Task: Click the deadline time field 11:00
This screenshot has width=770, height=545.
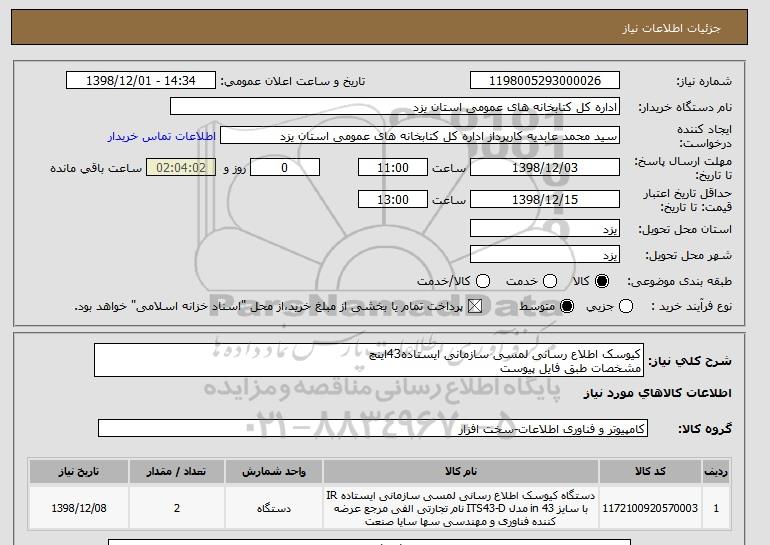Action: (393, 167)
